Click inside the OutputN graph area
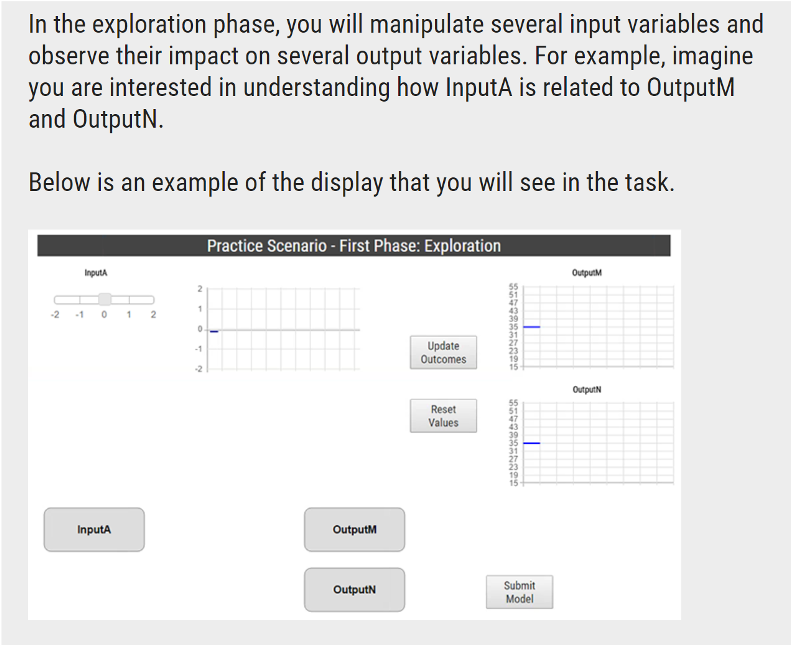791x645 pixels. click(x=598, y=443)
